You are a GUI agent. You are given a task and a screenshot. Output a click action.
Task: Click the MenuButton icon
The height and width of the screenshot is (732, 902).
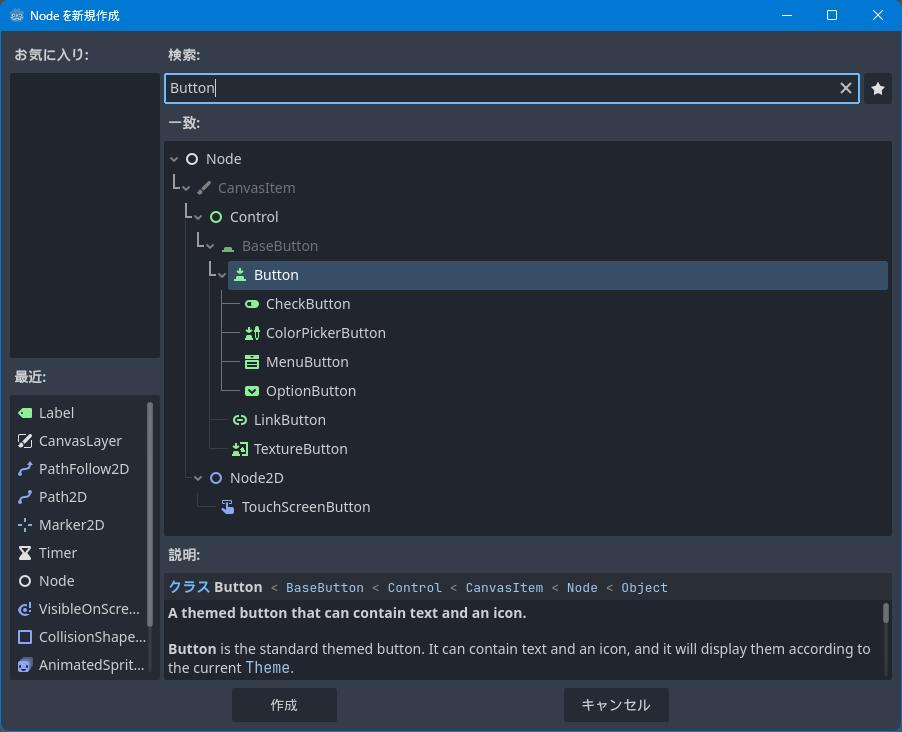coord(252,362)
